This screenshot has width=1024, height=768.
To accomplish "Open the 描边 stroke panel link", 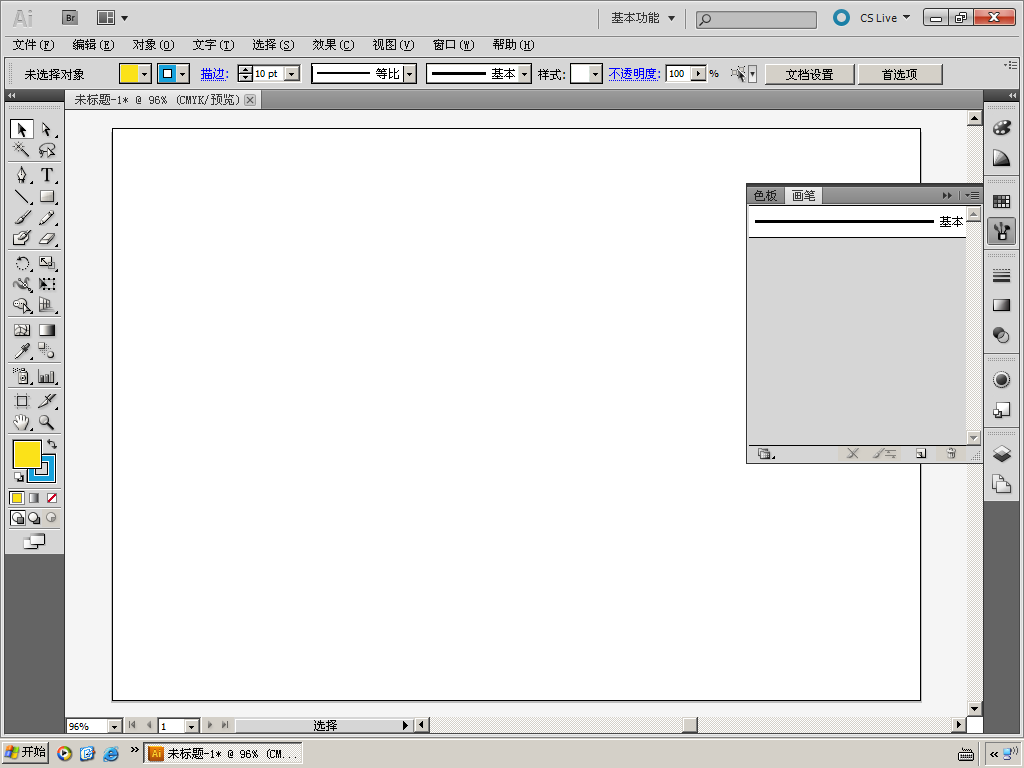I will click(x=214, y=74).
